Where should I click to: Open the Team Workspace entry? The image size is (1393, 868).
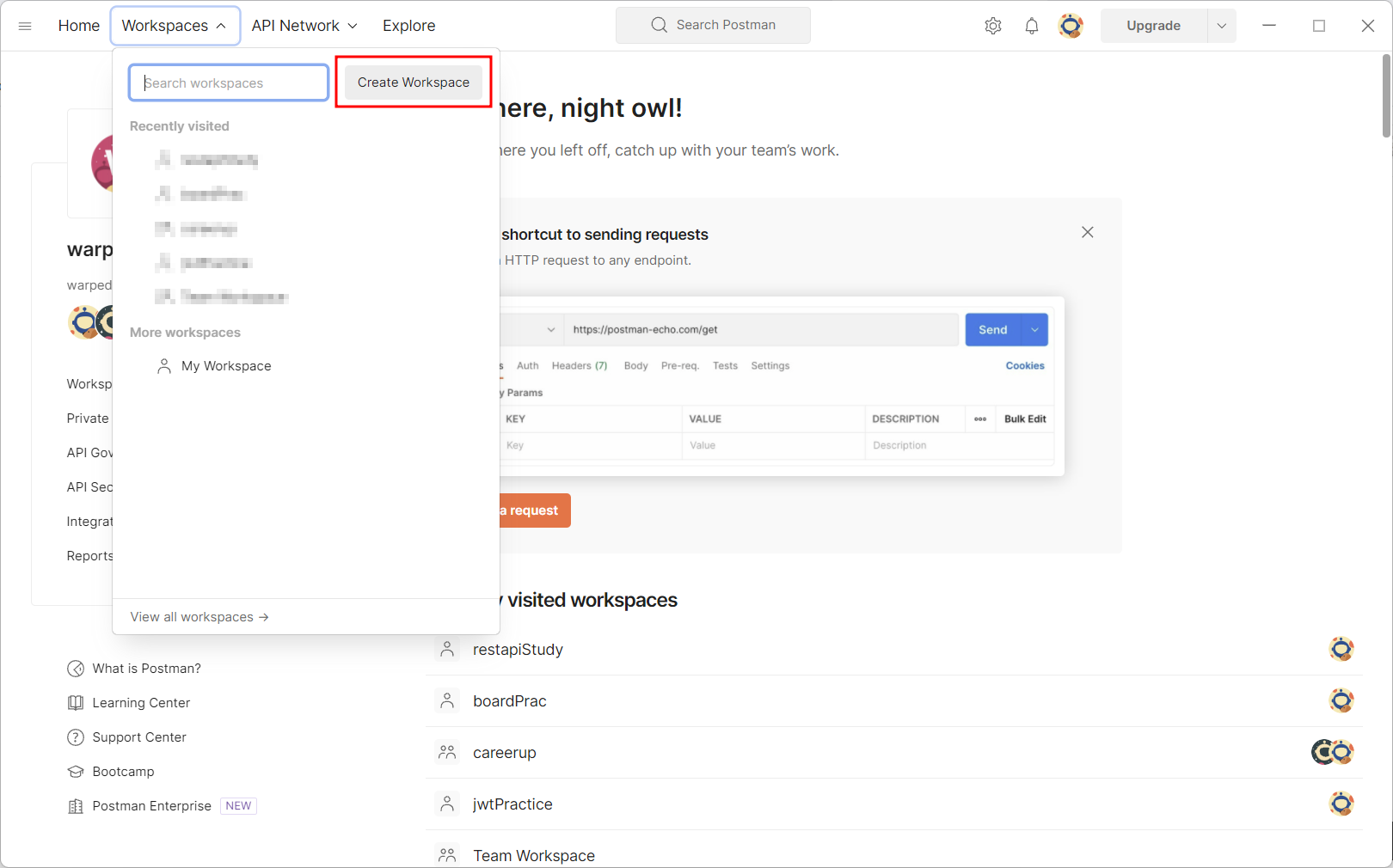point(534,856)
